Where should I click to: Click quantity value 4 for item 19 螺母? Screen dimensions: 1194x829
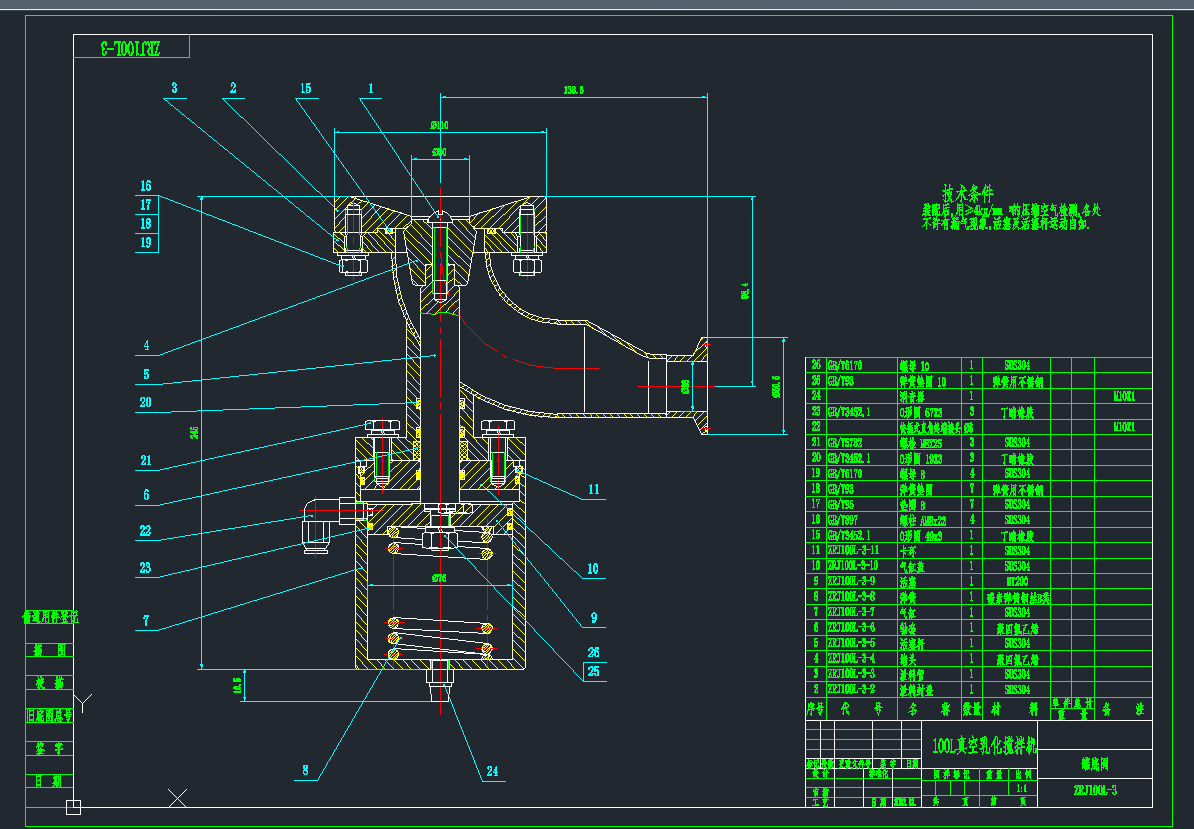click(970, 474)
